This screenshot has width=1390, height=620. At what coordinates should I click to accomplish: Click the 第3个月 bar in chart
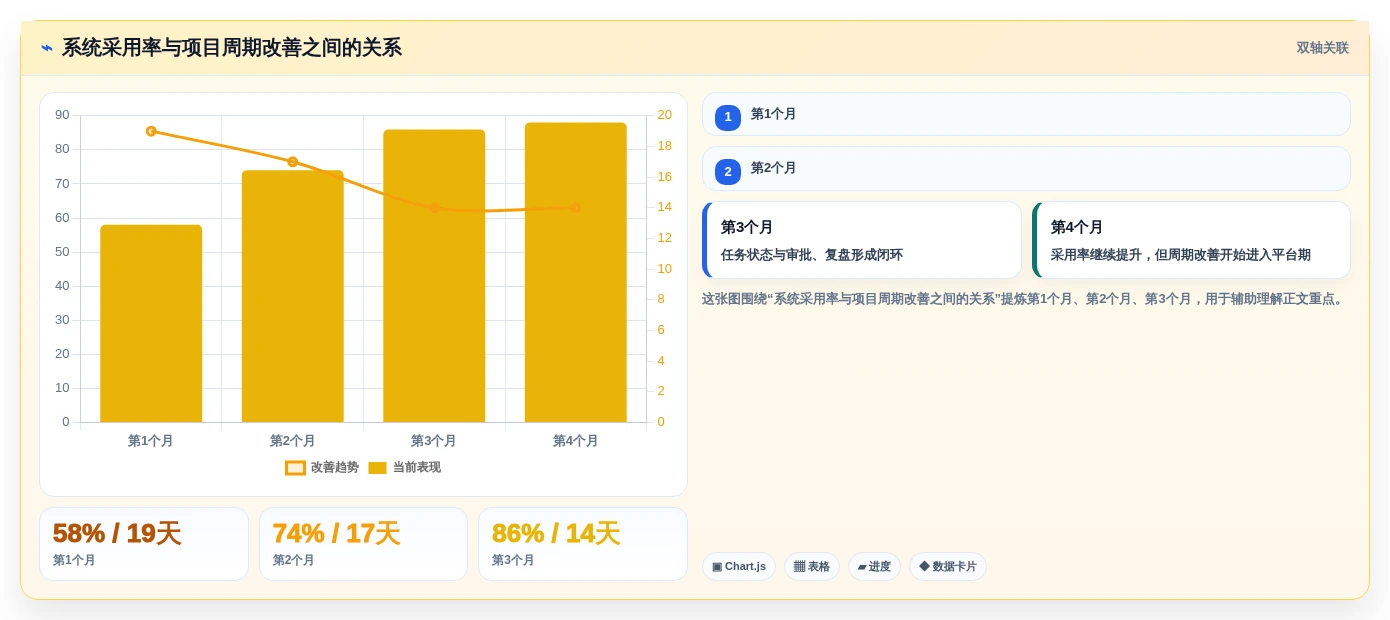434,276
